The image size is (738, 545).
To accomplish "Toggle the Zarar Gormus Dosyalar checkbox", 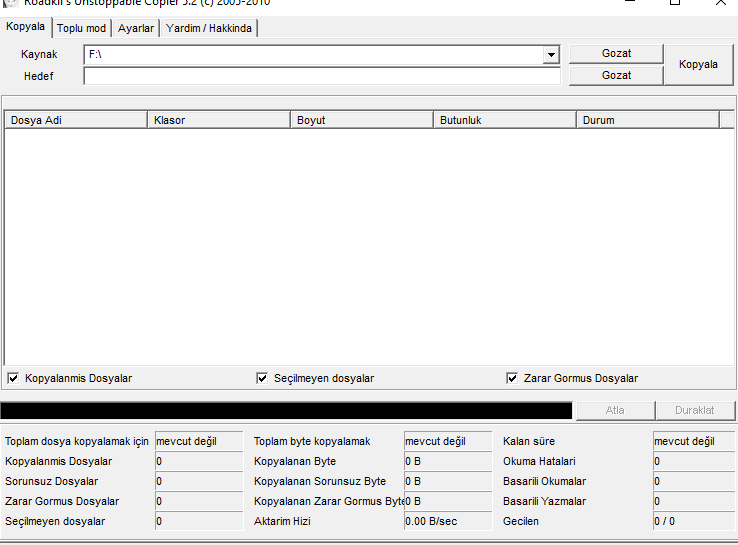I will [512, 378].
